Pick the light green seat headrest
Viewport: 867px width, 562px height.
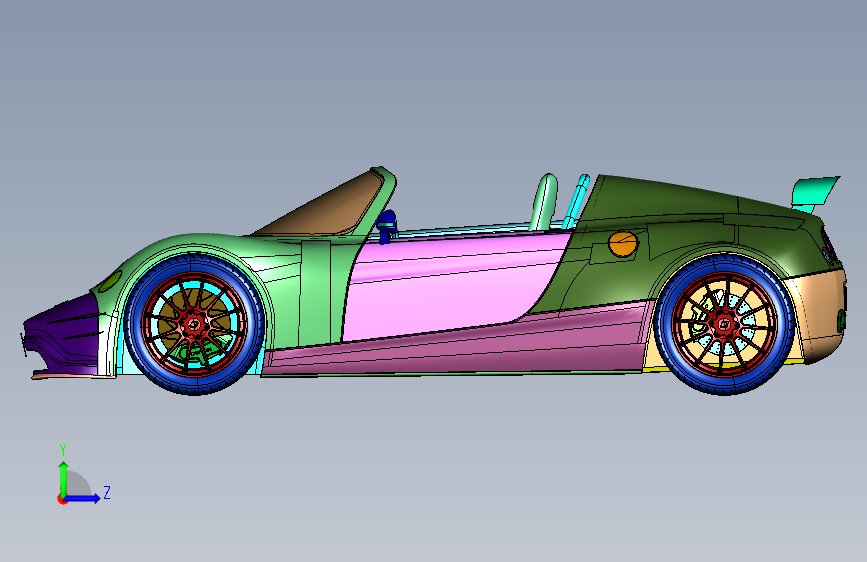544,202
